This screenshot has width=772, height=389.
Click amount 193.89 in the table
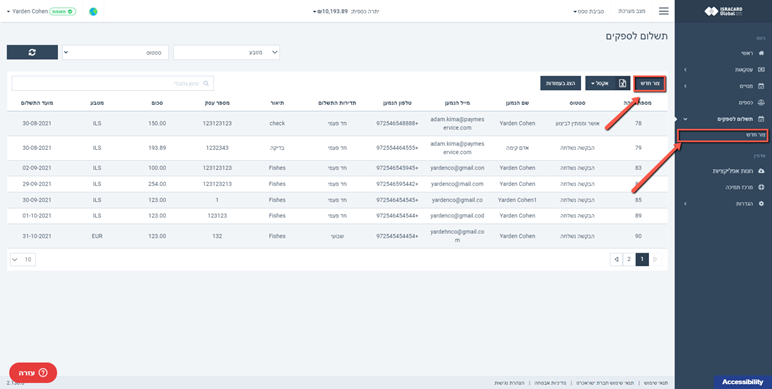(x=157, y=148)
